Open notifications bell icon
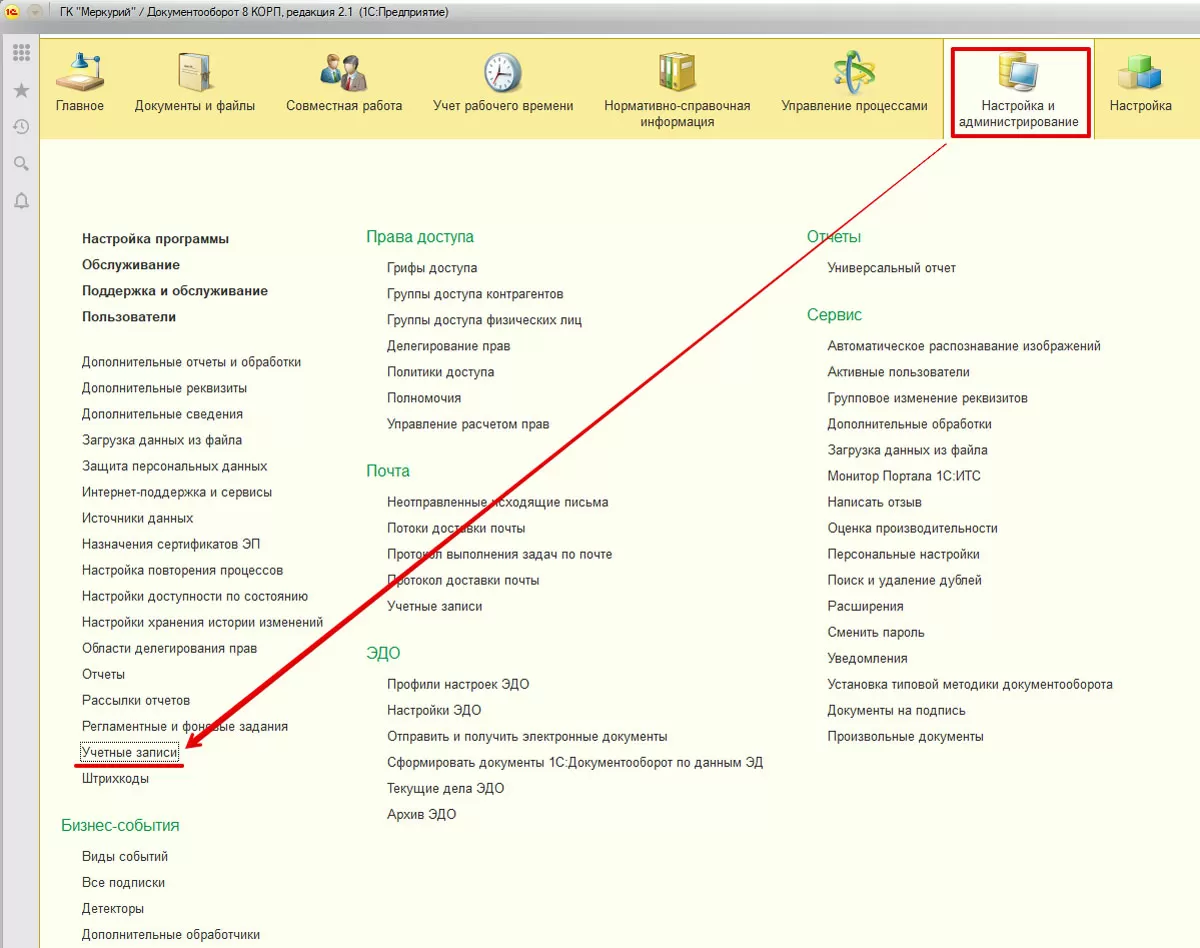1200x948 pixels. 21,200
